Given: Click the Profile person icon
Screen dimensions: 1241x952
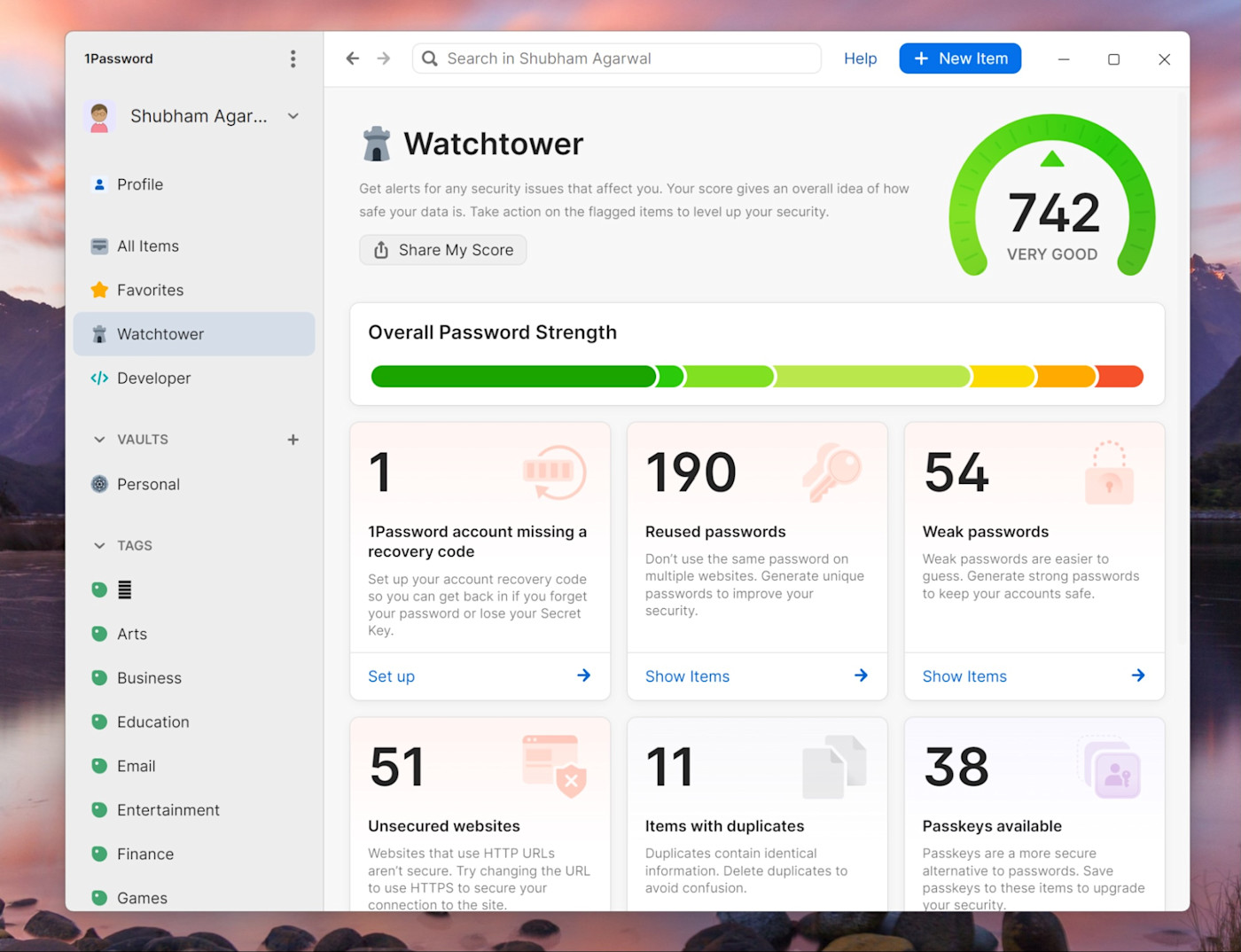Looking at the screenshot, I should (99, 184).
